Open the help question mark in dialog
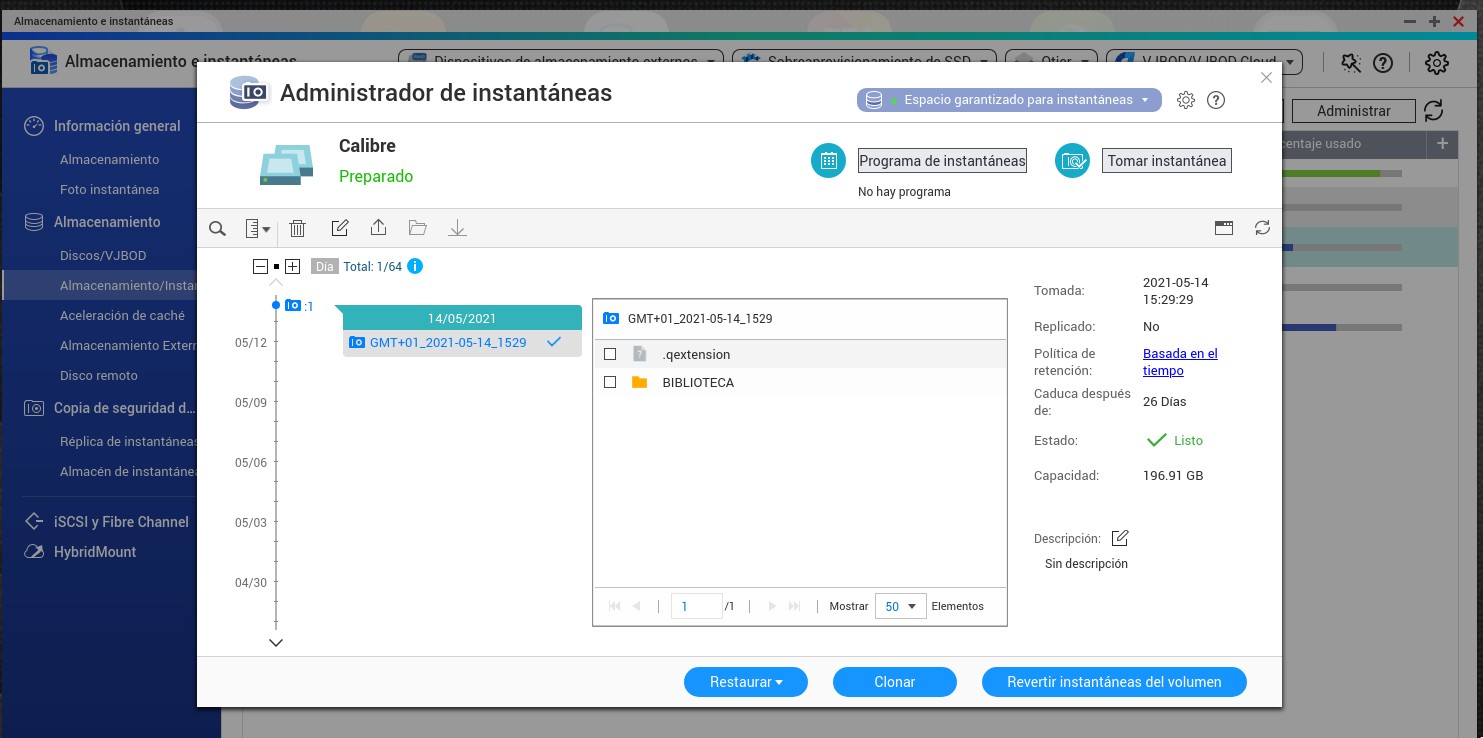Image resolution: width=1483 pixels, height=738 pixels. [1216, 100]
